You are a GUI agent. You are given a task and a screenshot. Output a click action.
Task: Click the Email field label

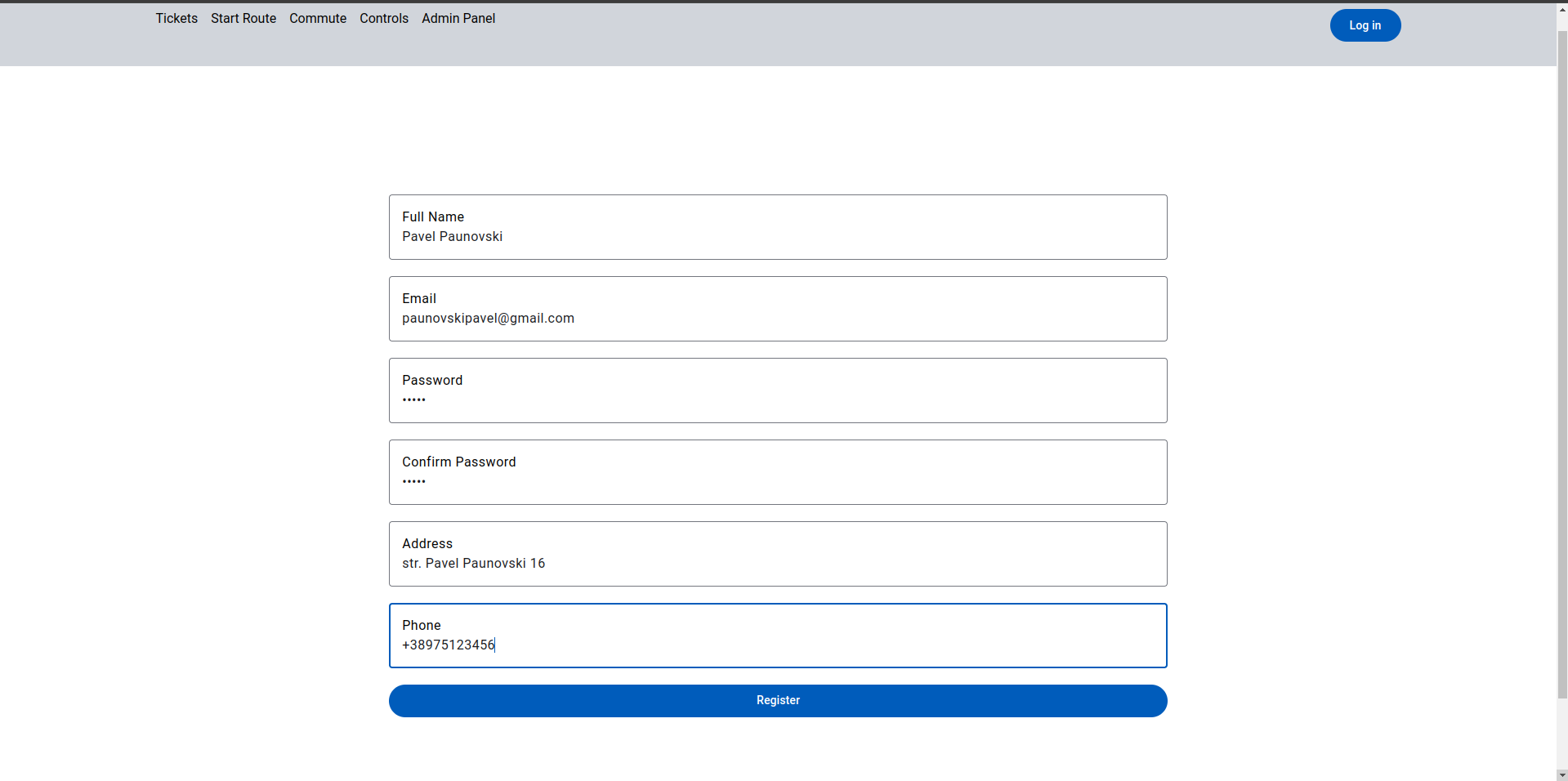tap(418, 298)
